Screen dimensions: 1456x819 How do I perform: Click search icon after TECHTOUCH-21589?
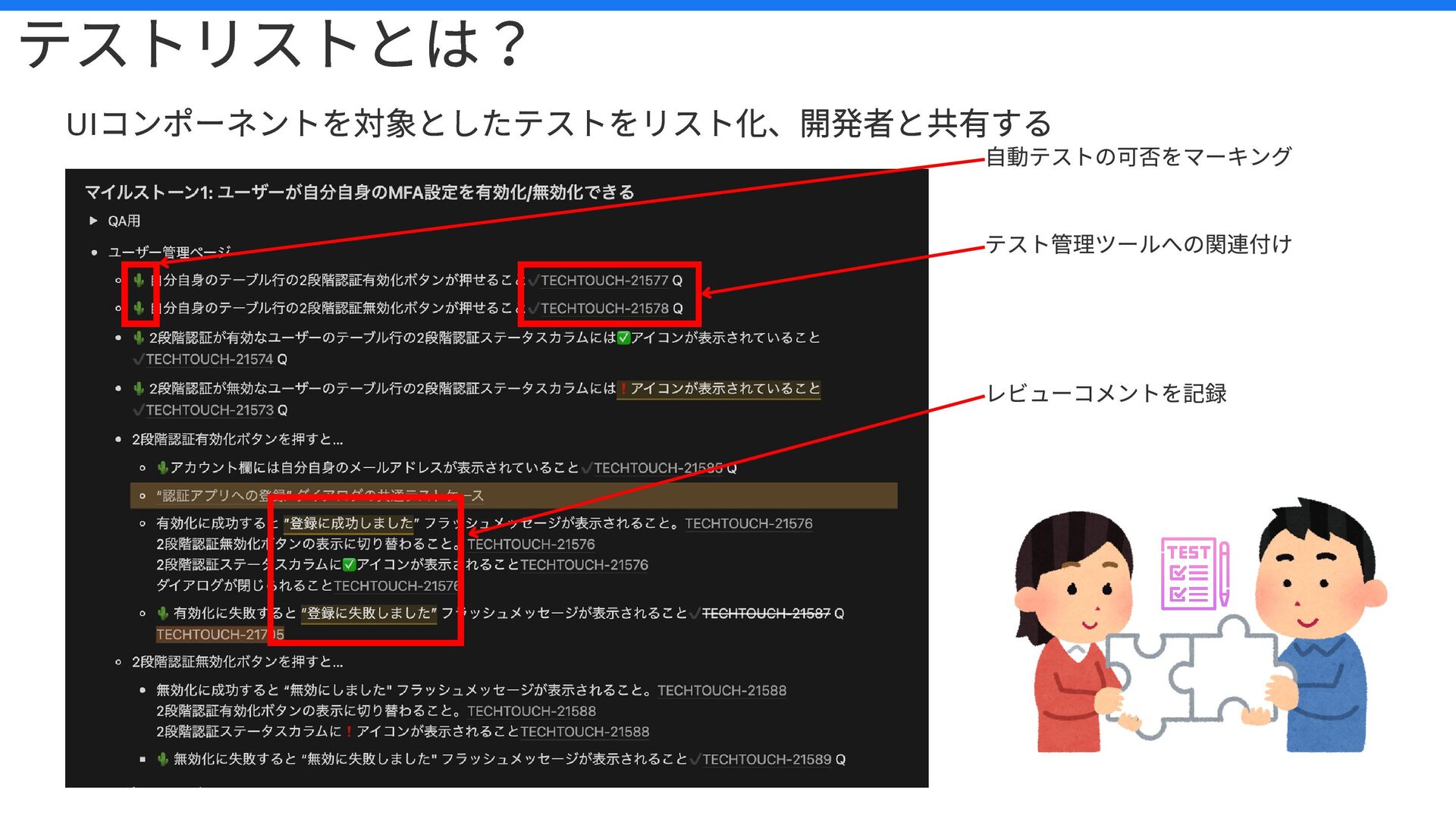pos(840,759)
